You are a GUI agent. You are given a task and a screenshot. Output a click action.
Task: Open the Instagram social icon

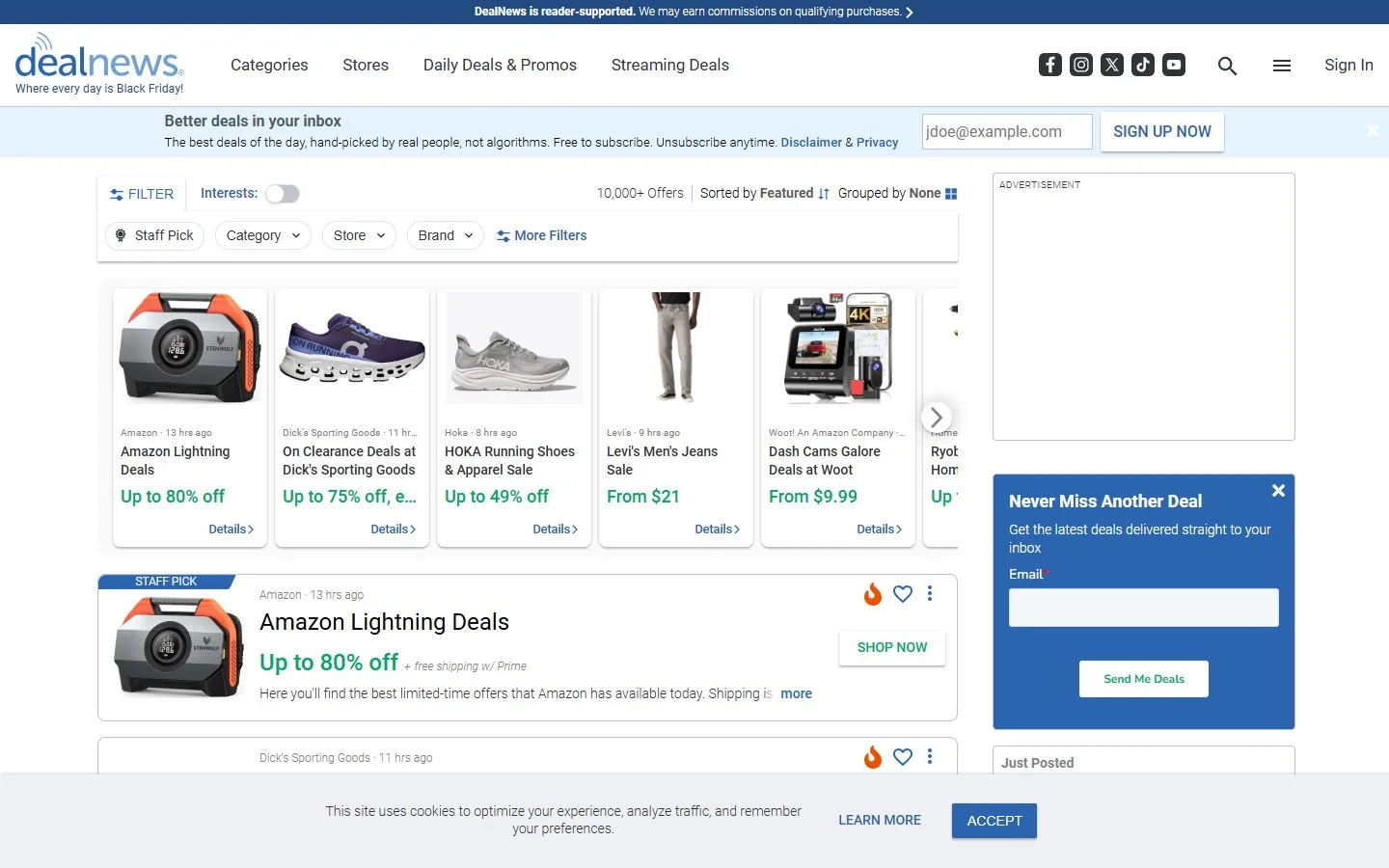(x=1081, y=65)
